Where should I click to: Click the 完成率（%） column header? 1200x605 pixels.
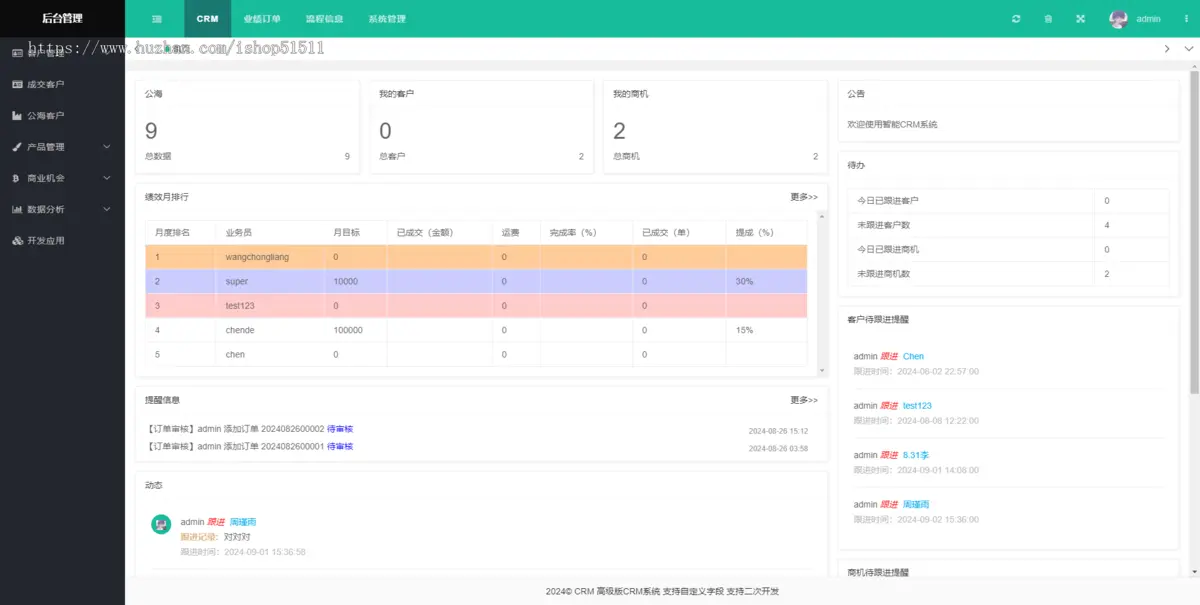(x=587, y=233)
